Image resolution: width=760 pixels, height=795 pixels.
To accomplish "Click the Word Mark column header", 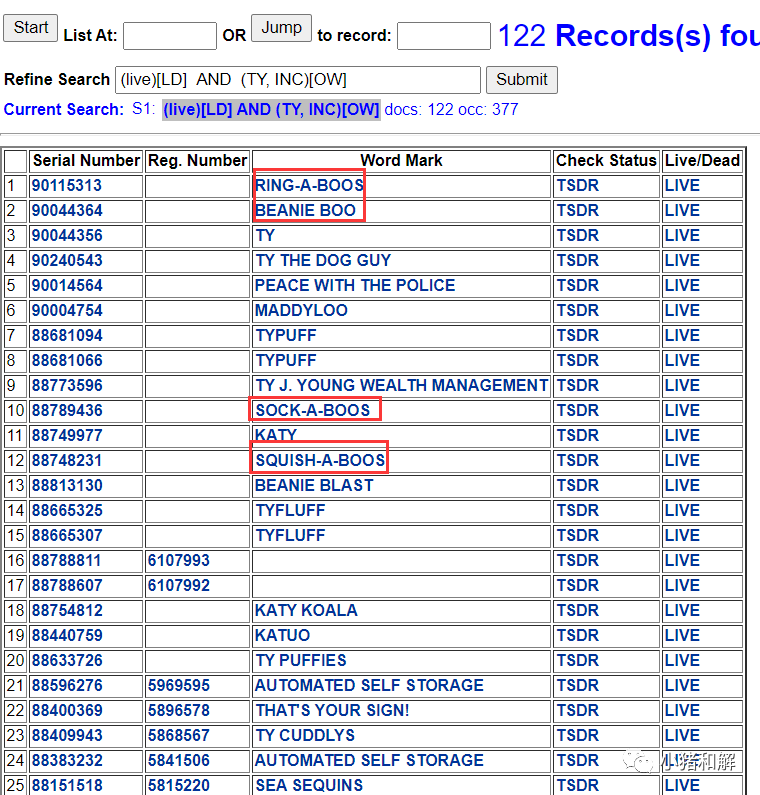I will tap(401, 161).
